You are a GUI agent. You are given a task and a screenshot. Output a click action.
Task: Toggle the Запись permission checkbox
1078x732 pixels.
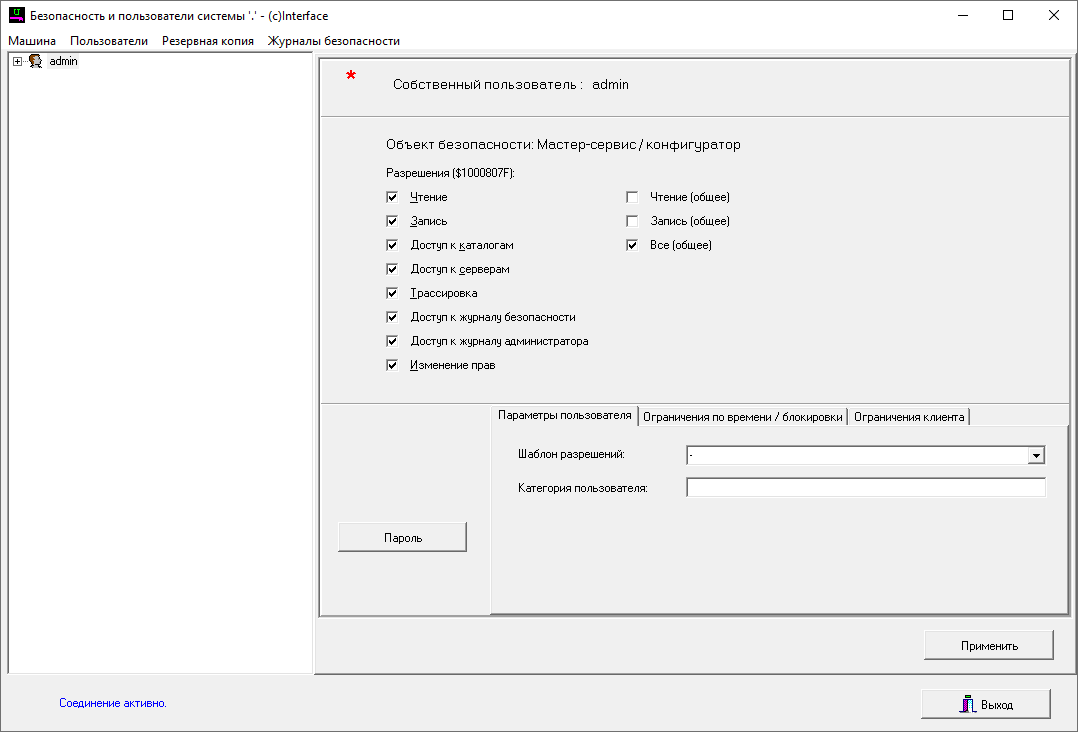point(393,222)
